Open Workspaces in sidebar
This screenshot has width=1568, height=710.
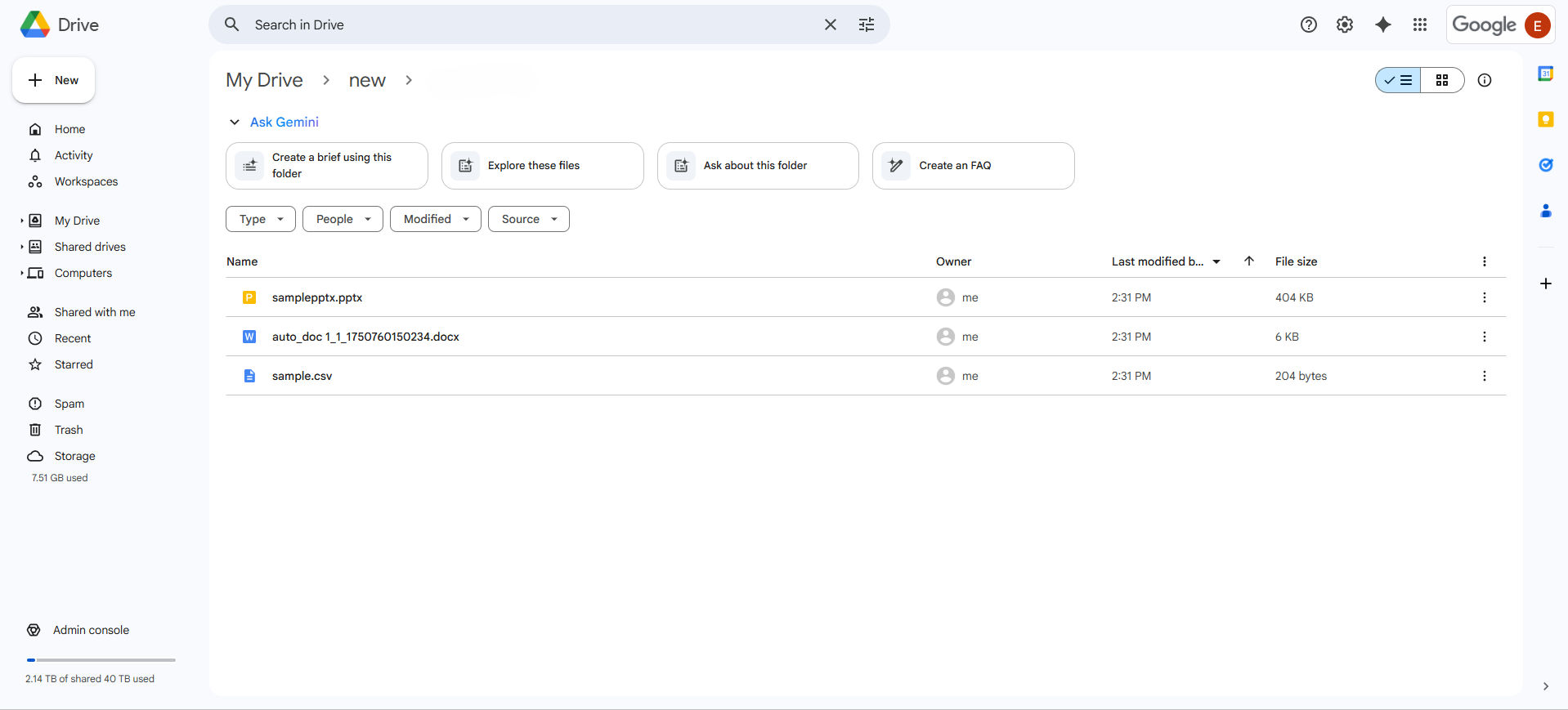click(86, 181)
